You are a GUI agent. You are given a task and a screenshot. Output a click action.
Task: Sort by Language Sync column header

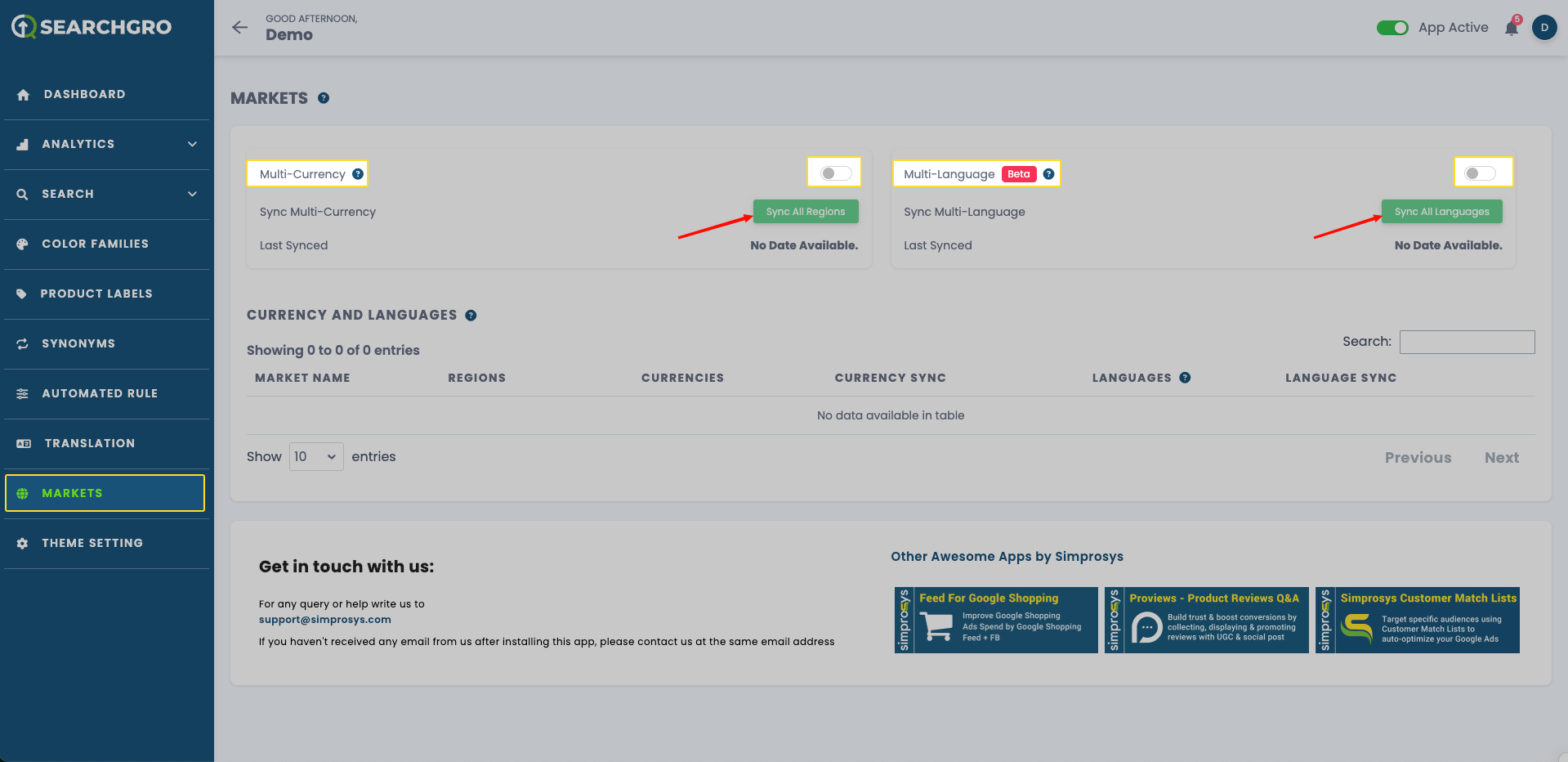pyautogui.click(x=1341, y=378)
